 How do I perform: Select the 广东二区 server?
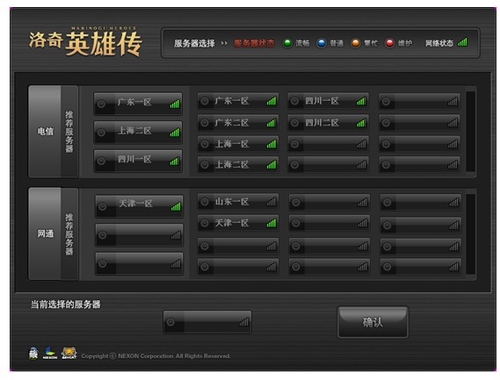click(x=238, y=123)
